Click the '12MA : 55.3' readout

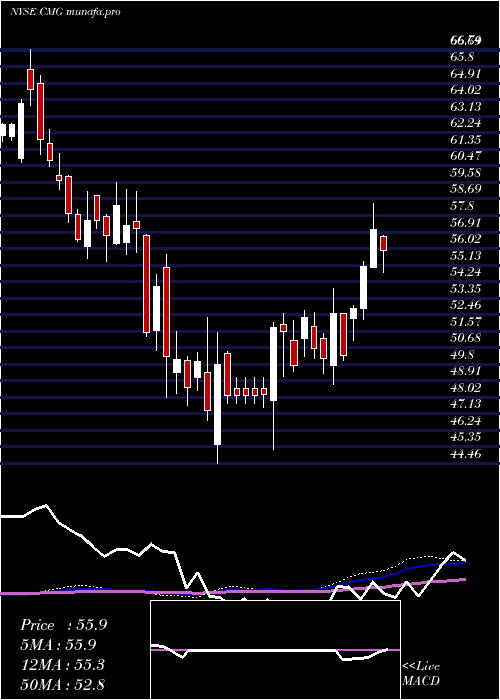point(62,665)
